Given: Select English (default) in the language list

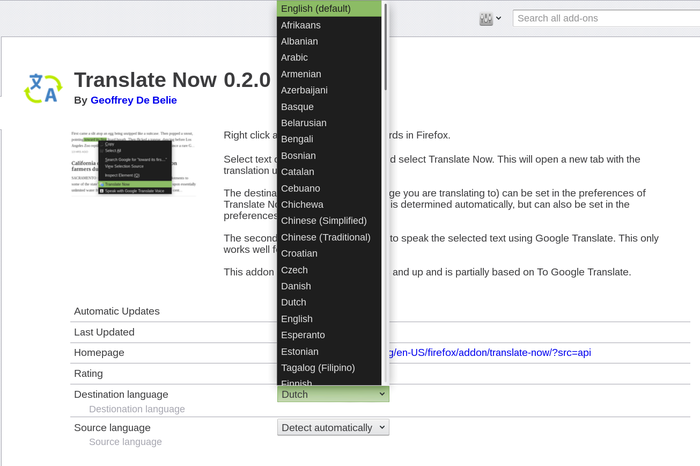Looking at the screenshot, I should [x=329, y=8].
